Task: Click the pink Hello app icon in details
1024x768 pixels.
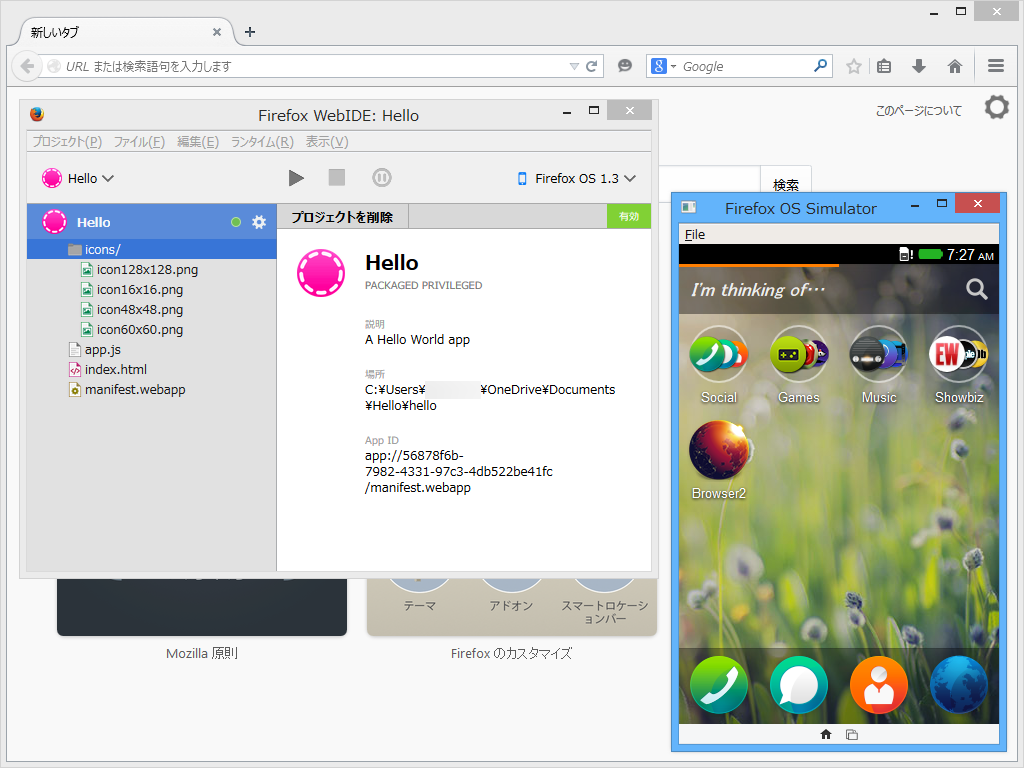Action: [321, 273]
